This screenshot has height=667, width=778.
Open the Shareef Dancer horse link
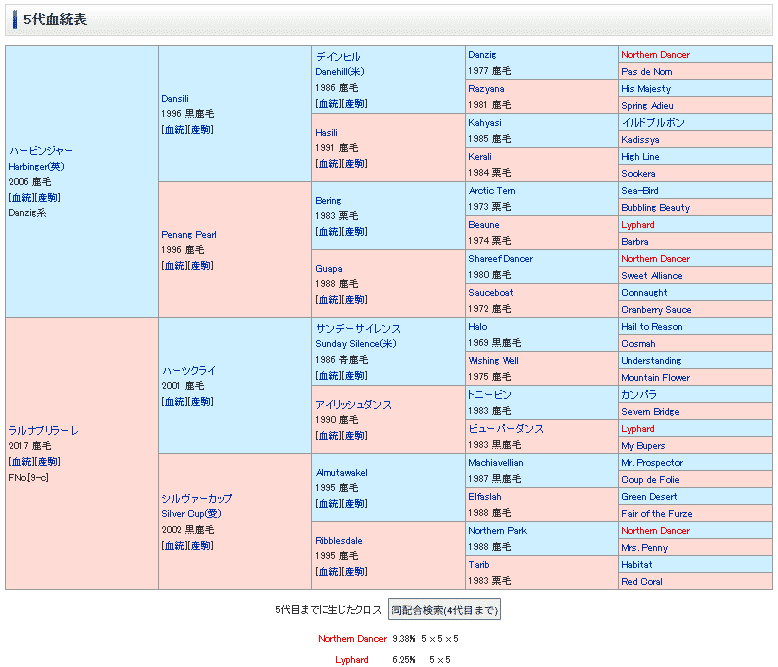tap(501, 259)
